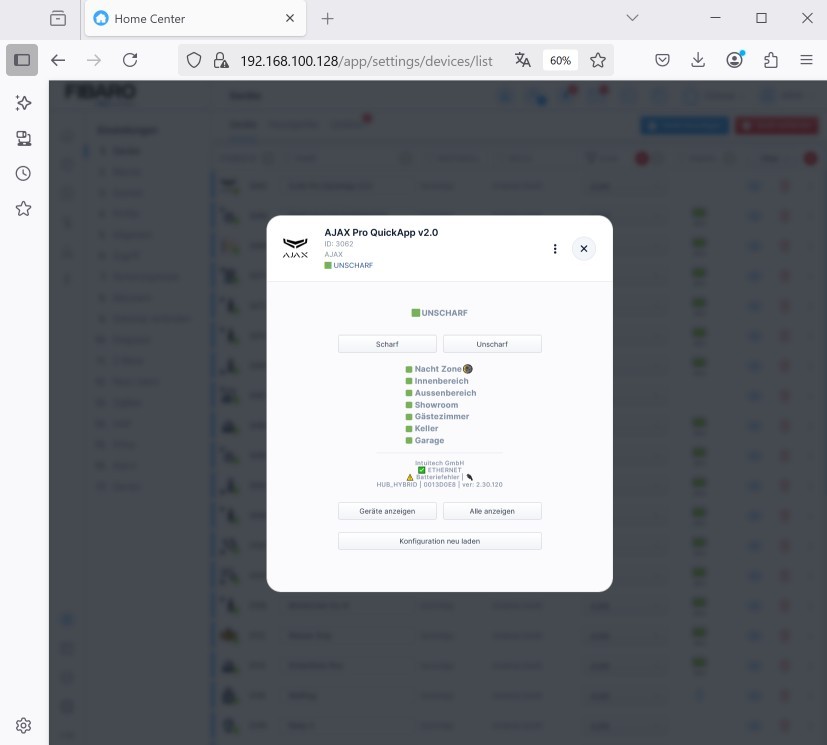Click the Scharf arm button

tap(387, 344)
